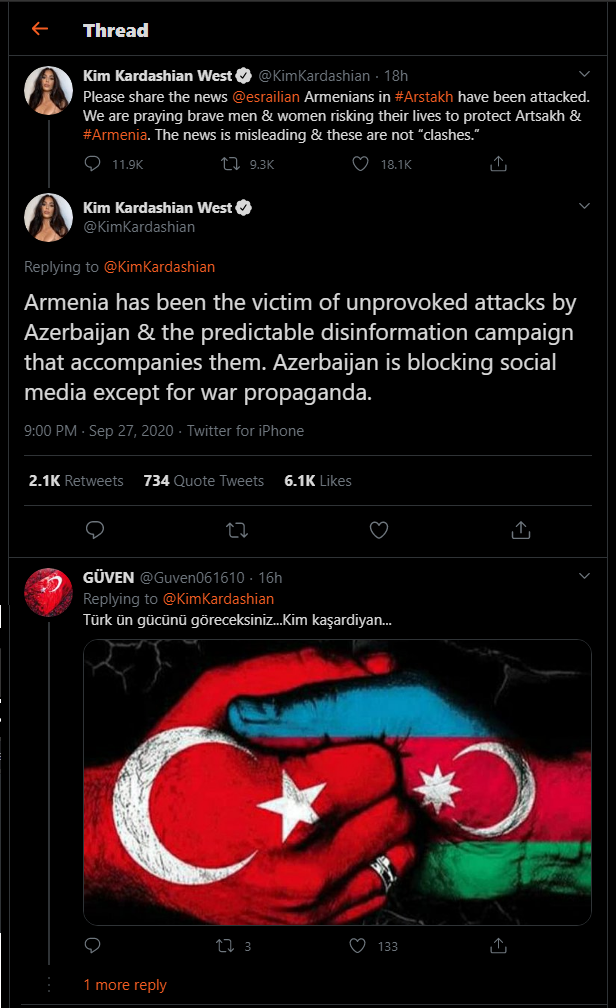Like GÜVEN's reply with 133 likes

point(358,946)
